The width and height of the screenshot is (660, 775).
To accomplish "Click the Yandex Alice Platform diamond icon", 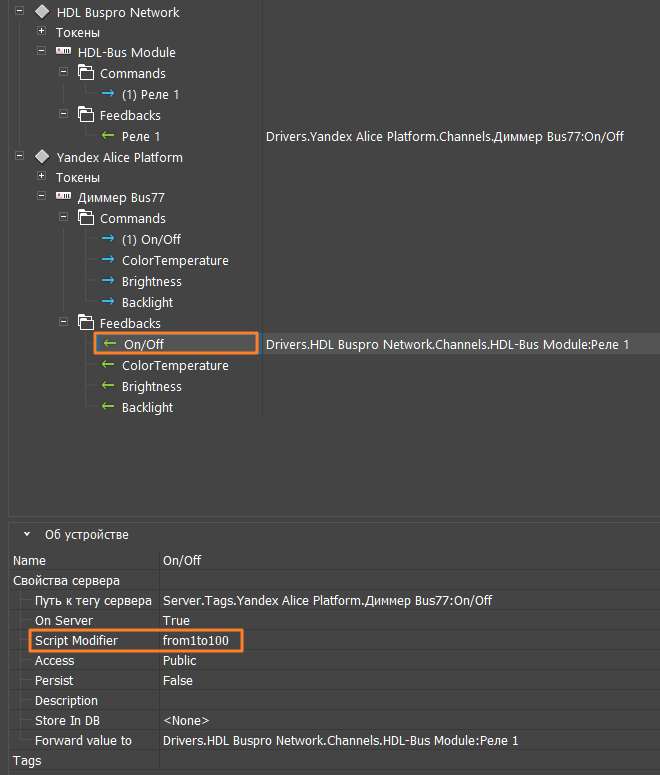I will pos(41,157).
